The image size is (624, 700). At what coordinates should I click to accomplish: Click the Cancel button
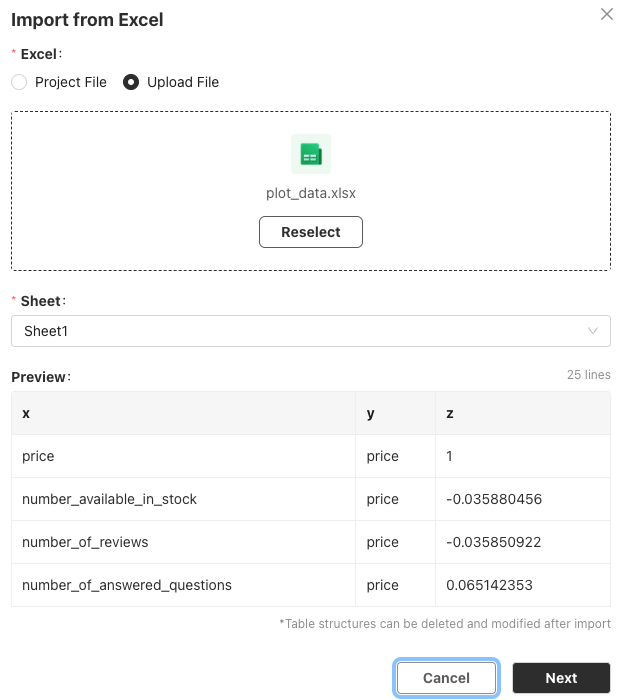click(x=446, y=678)
